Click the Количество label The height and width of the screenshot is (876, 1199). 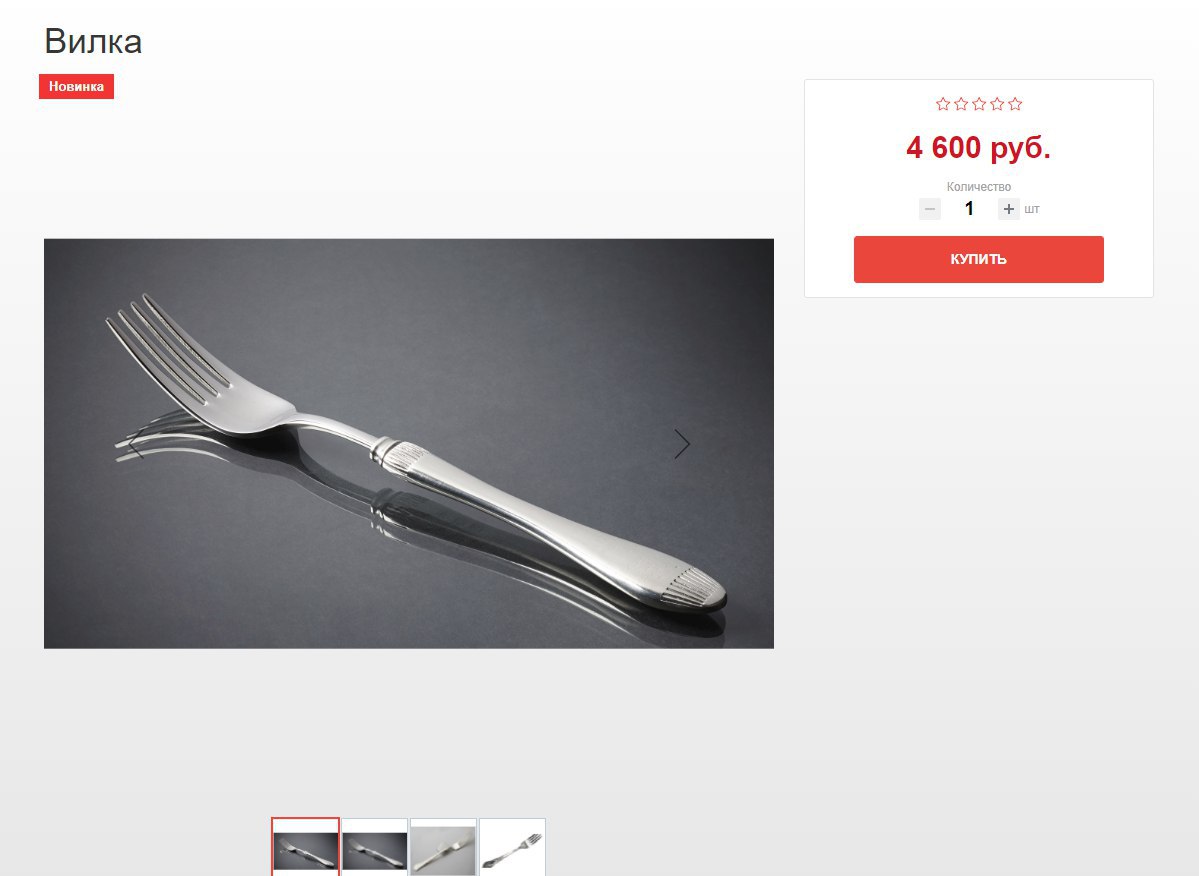point(979,187)
